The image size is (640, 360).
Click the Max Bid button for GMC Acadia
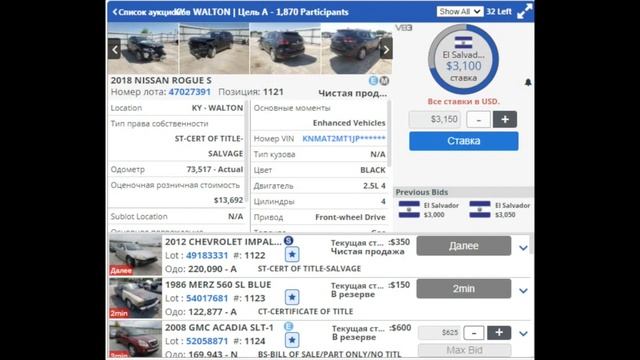click(464, 350)
